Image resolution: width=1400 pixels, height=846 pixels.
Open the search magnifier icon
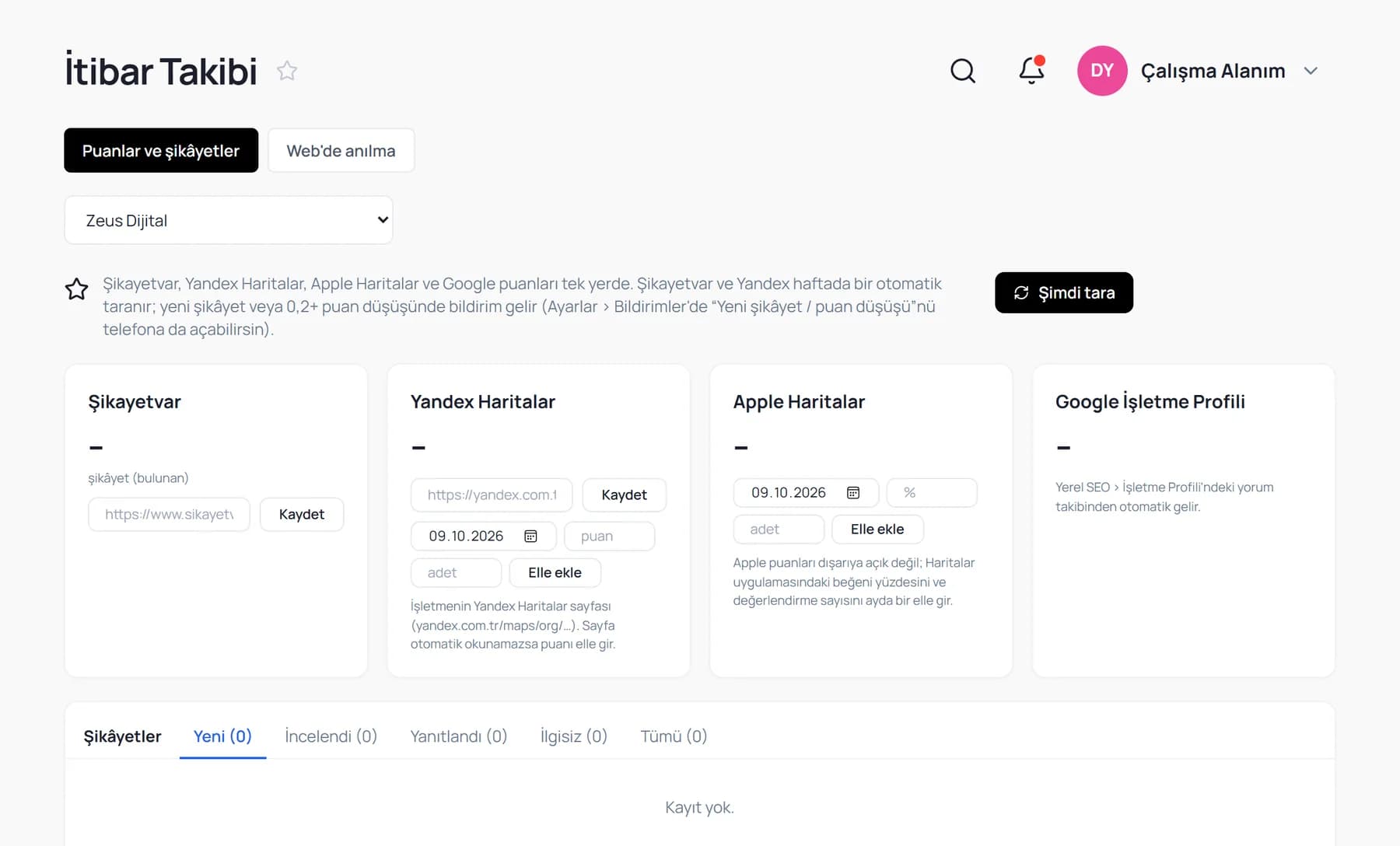pos(963,71)
